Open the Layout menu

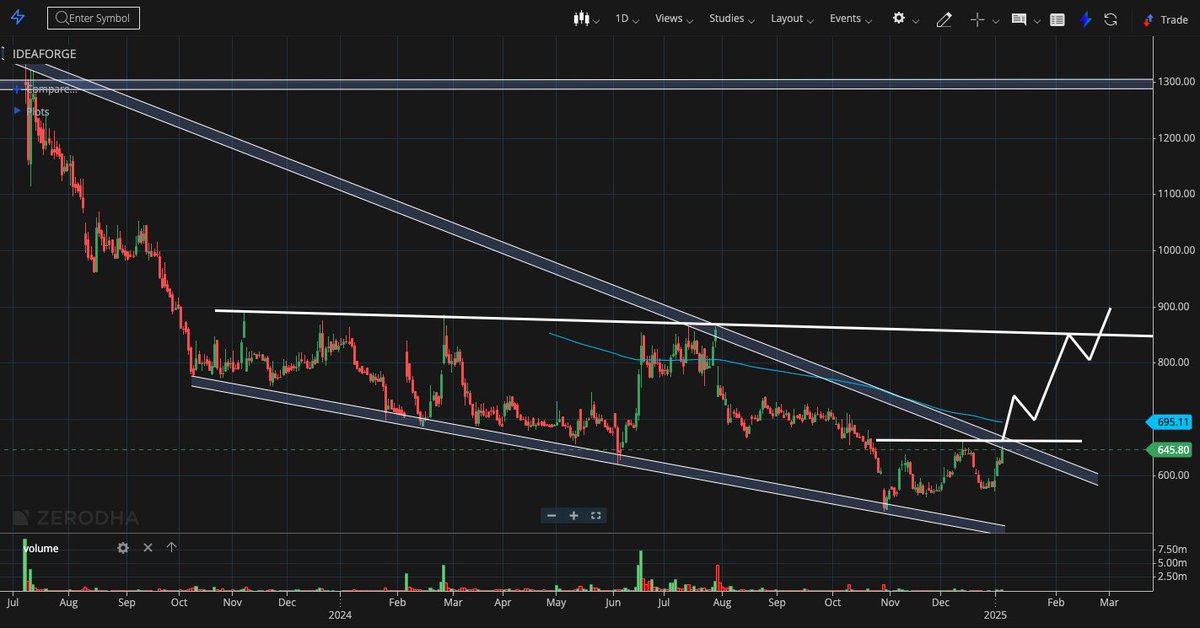(x=793, y=18)
